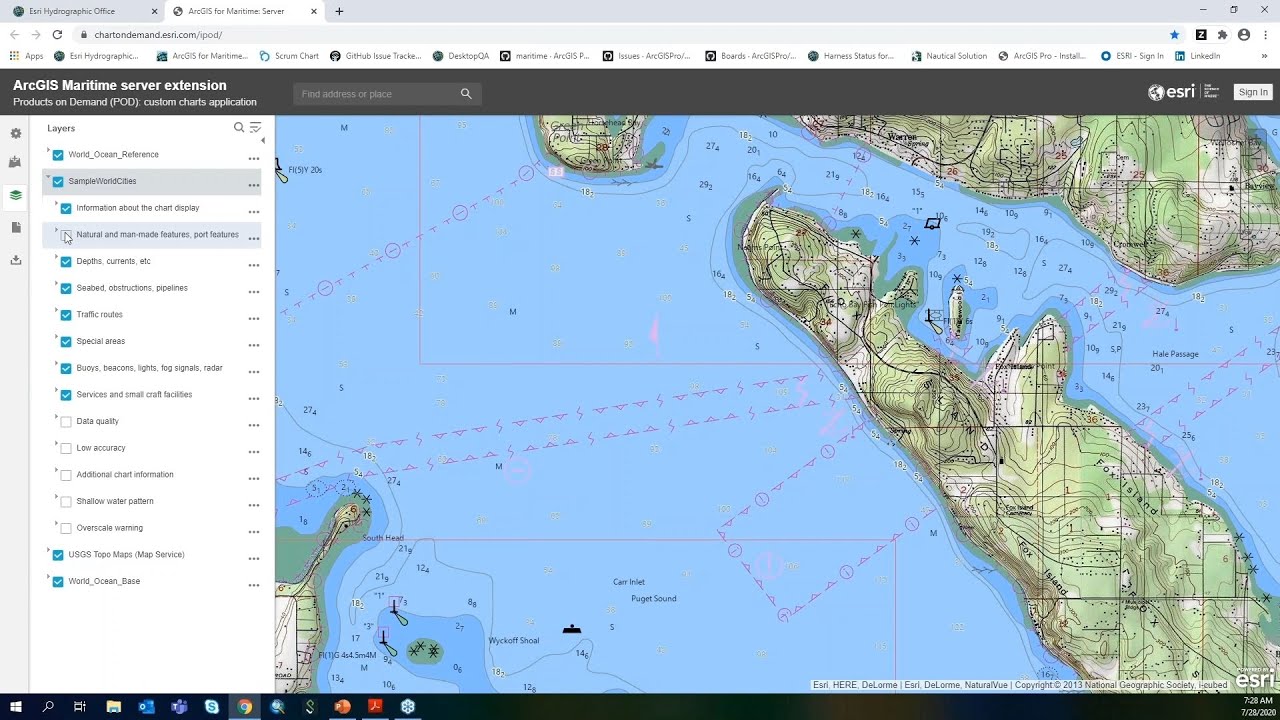
Task: Uncheck SampleWorldCities layer checkbox
Action: (58, 182)
